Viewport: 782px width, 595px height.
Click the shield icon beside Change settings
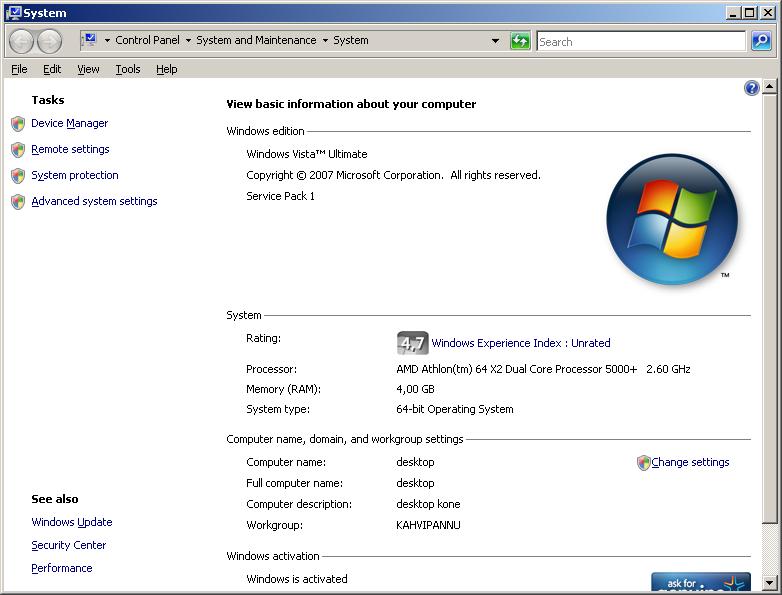[x=643, y=463]
